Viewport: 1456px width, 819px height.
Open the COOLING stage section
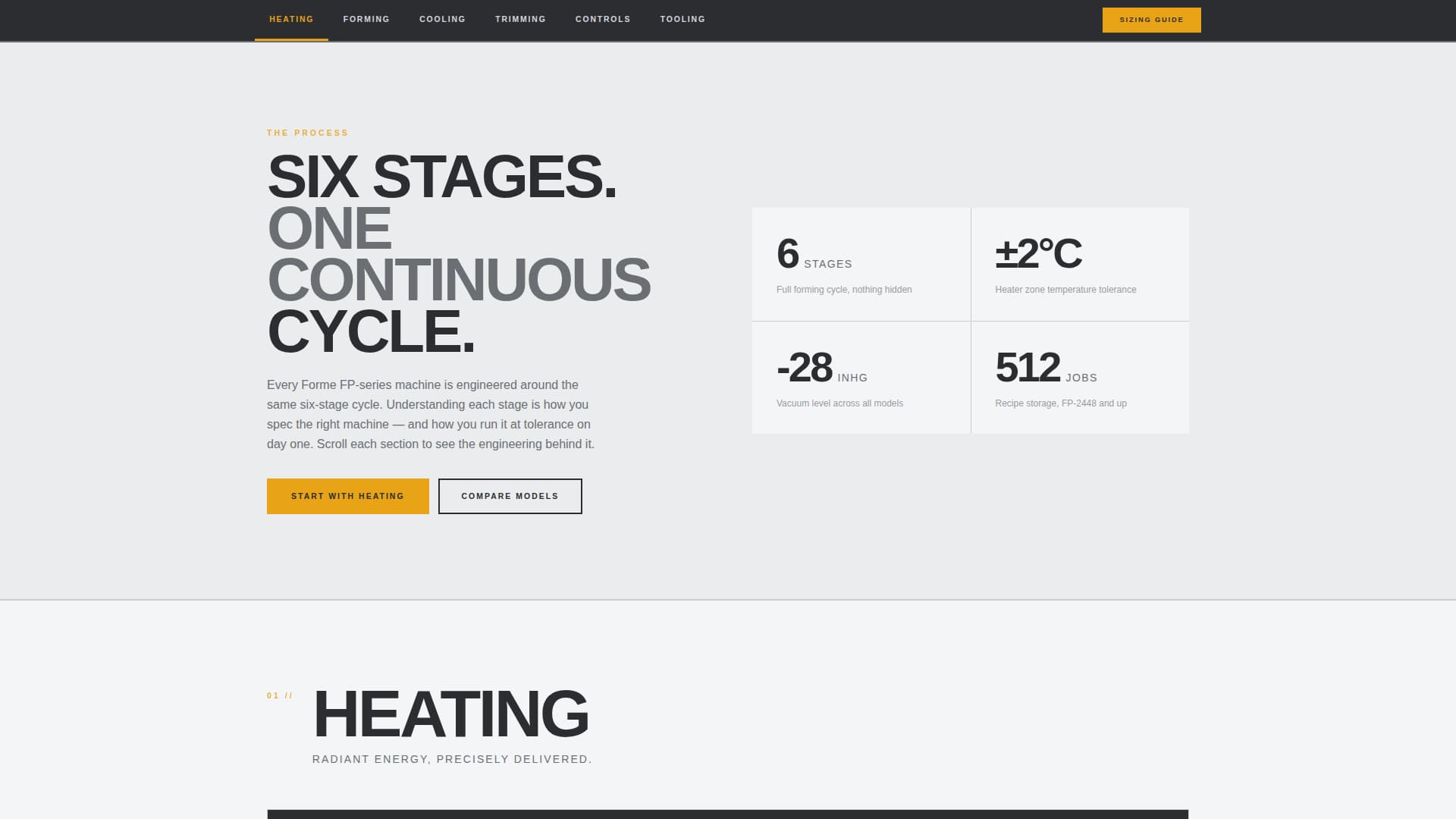(443, 19)
